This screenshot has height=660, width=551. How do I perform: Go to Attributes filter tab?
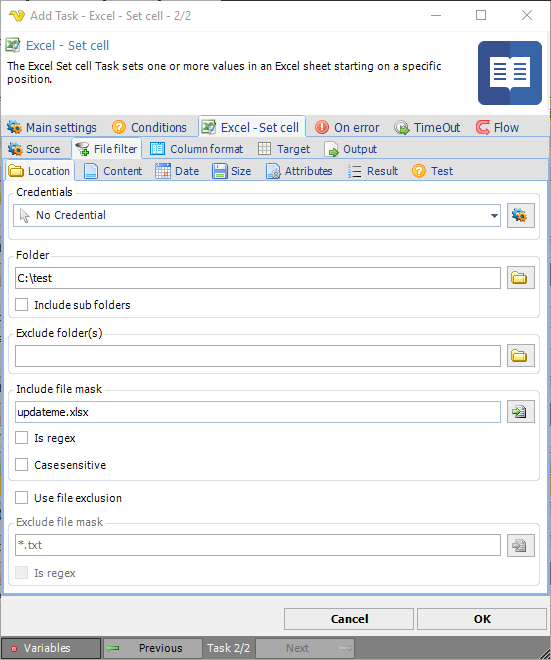pos(299,171)
